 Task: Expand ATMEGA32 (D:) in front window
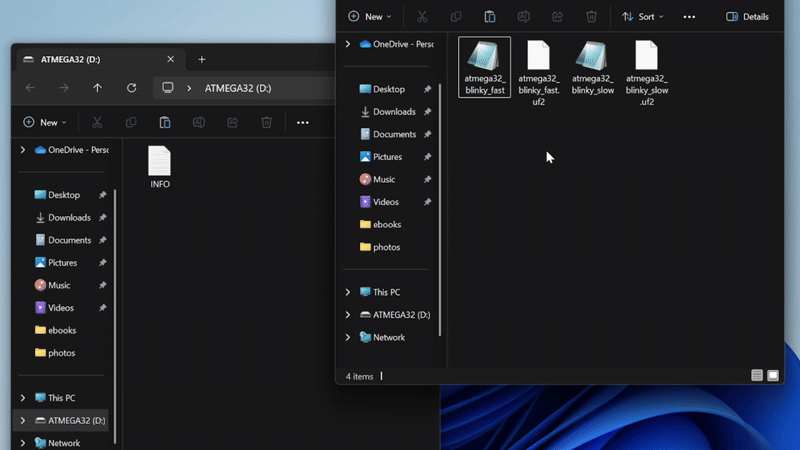(x=348, y=315)
